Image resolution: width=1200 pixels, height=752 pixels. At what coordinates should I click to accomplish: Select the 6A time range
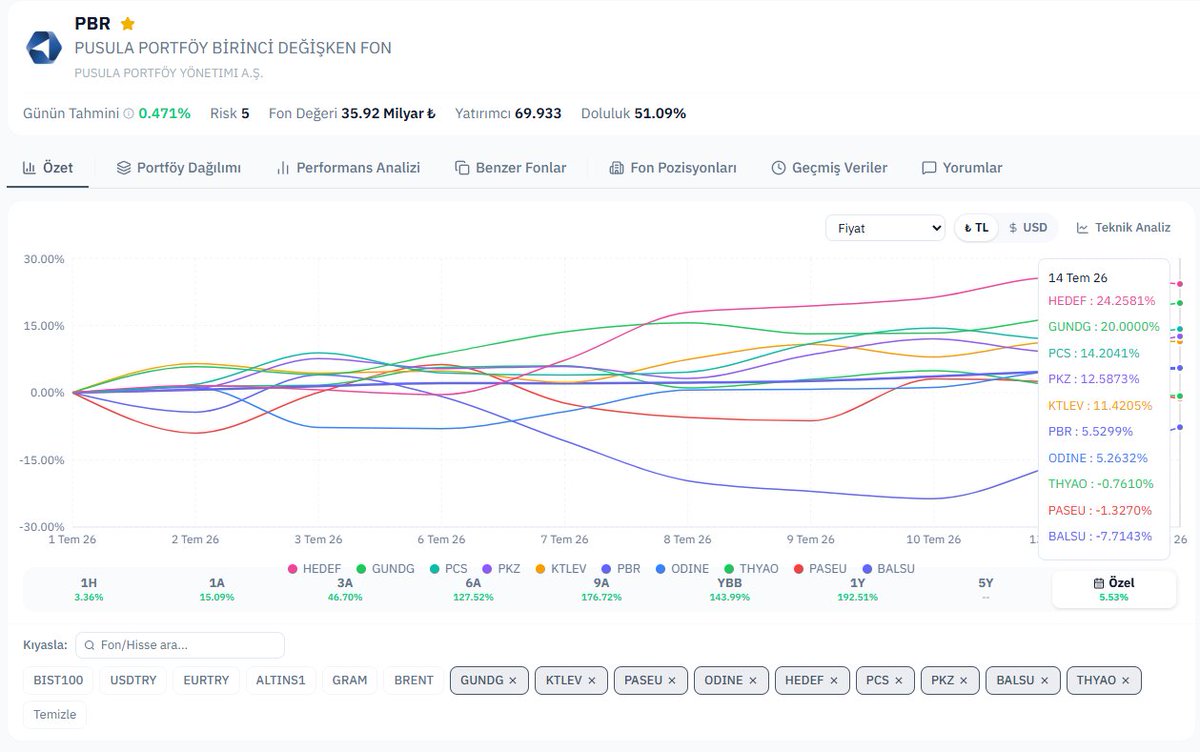pos(473,589)
